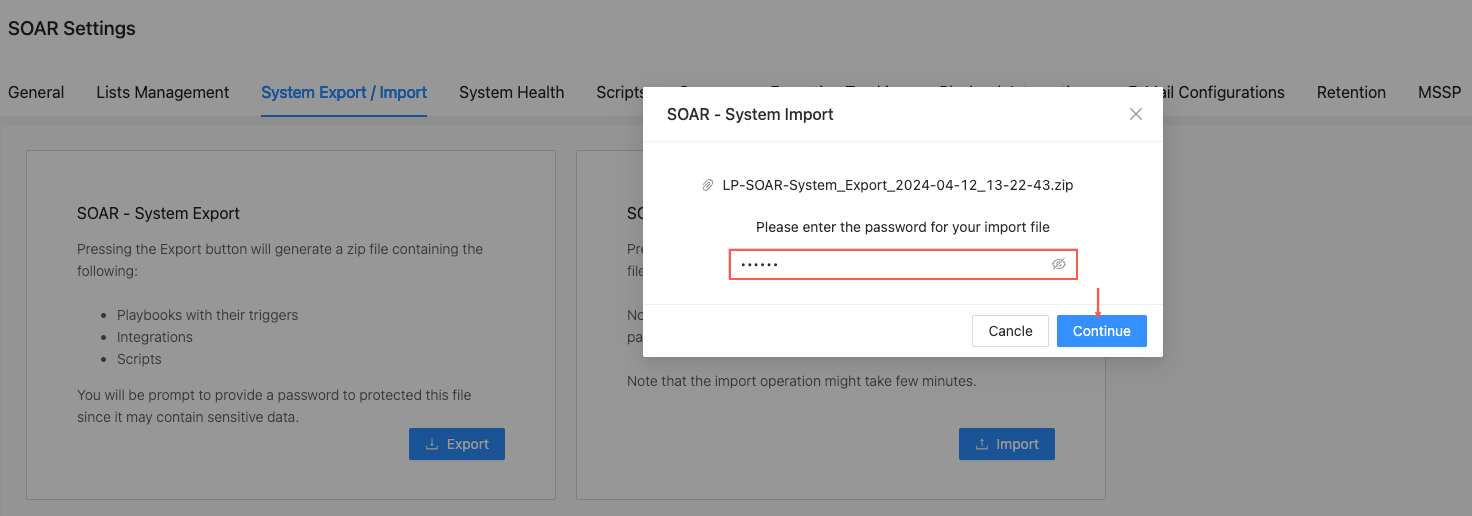Click the upload icon on the Import button
The height and width of the screenshot is (516, 1472).
pos(983,444)
